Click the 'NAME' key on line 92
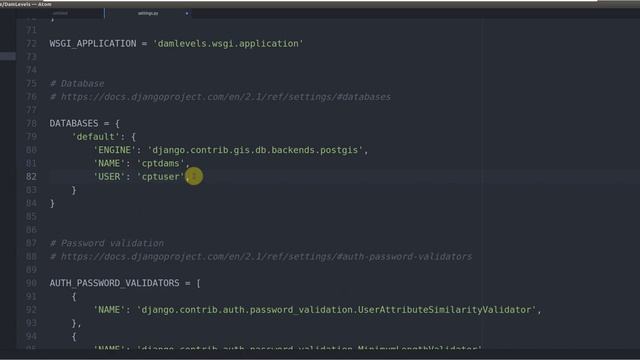 point(109,310)
